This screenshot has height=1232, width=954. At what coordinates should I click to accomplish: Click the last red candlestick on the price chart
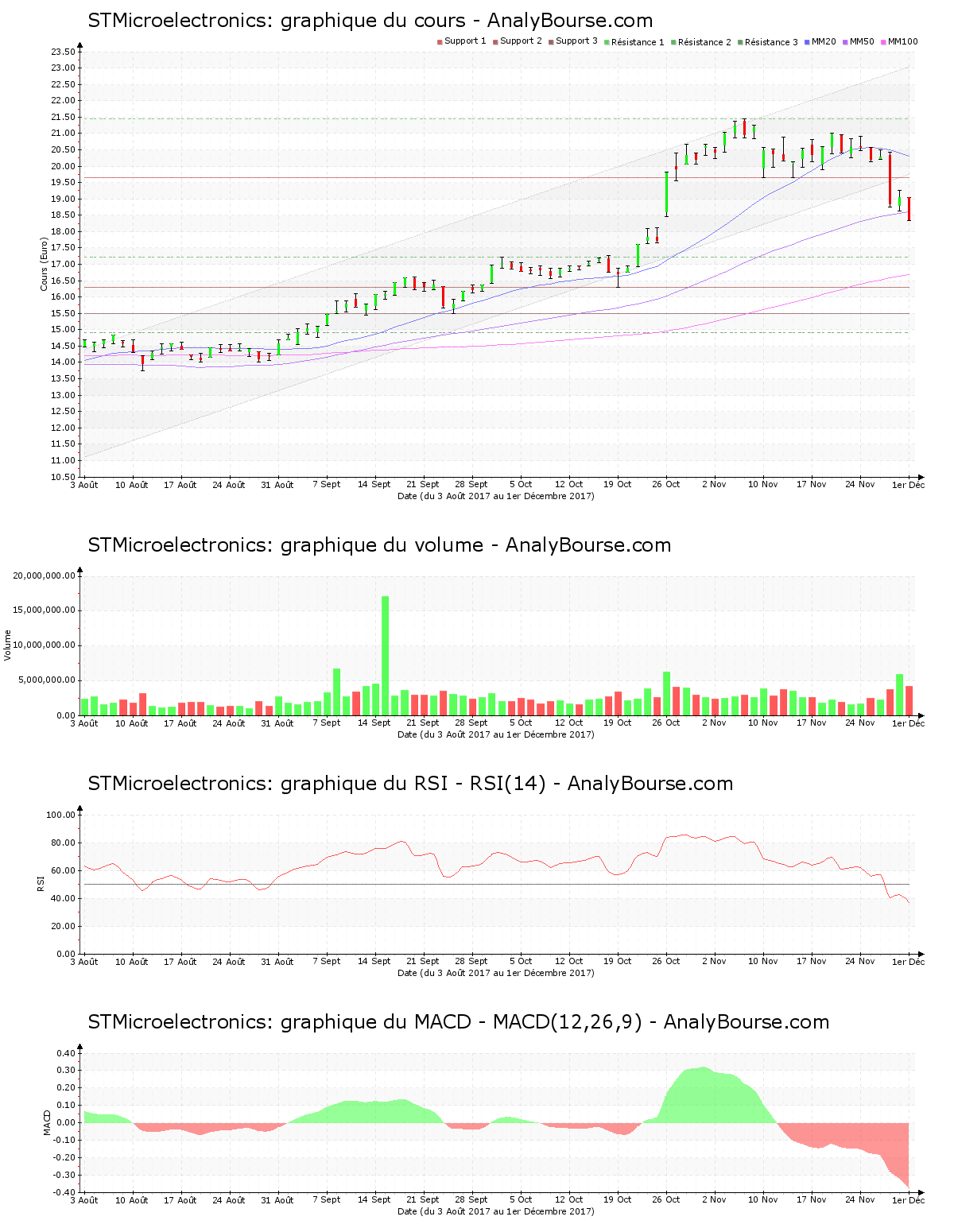click(x=909, y=209)
